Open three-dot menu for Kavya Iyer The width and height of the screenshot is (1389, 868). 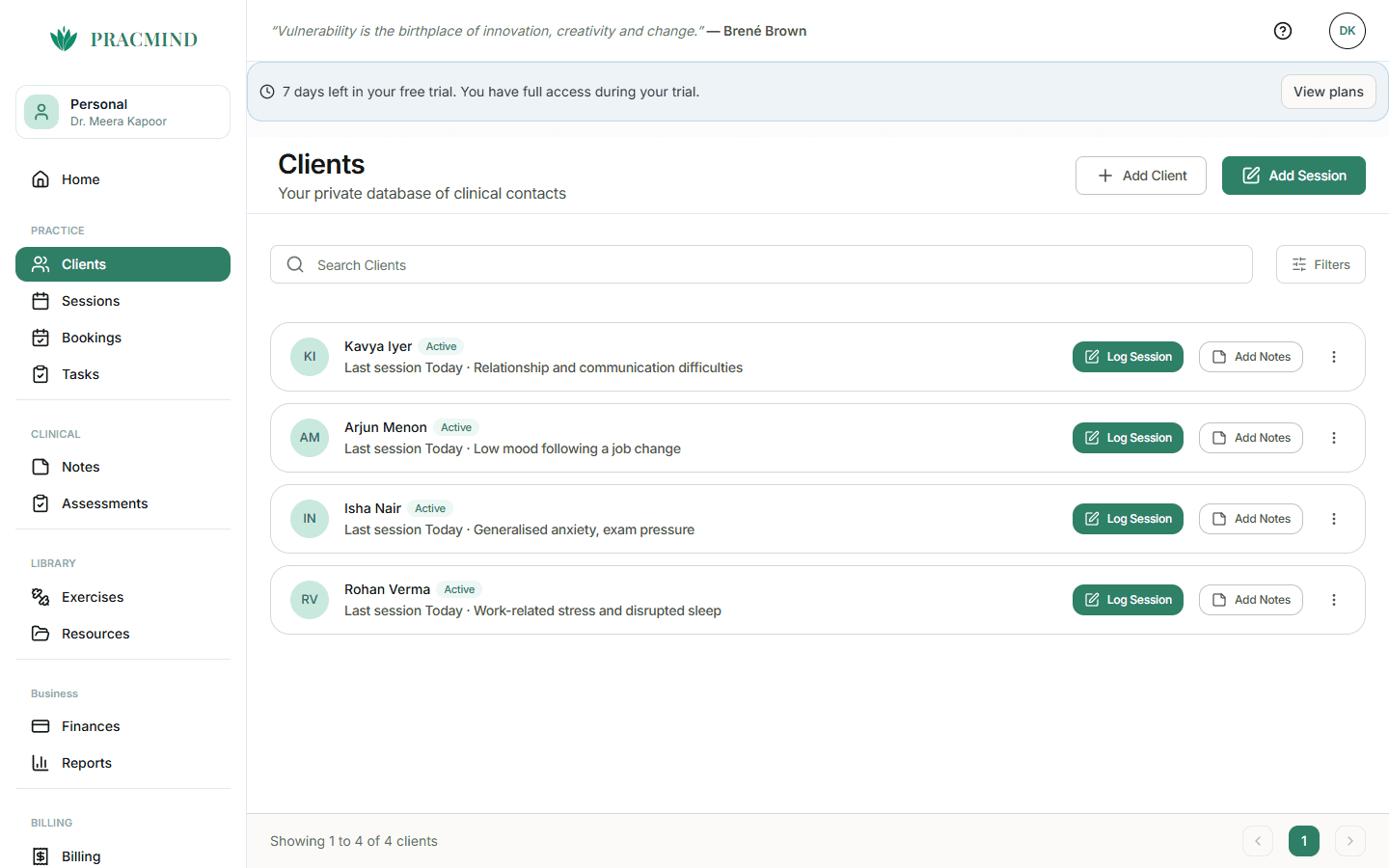click(1334, 357)
